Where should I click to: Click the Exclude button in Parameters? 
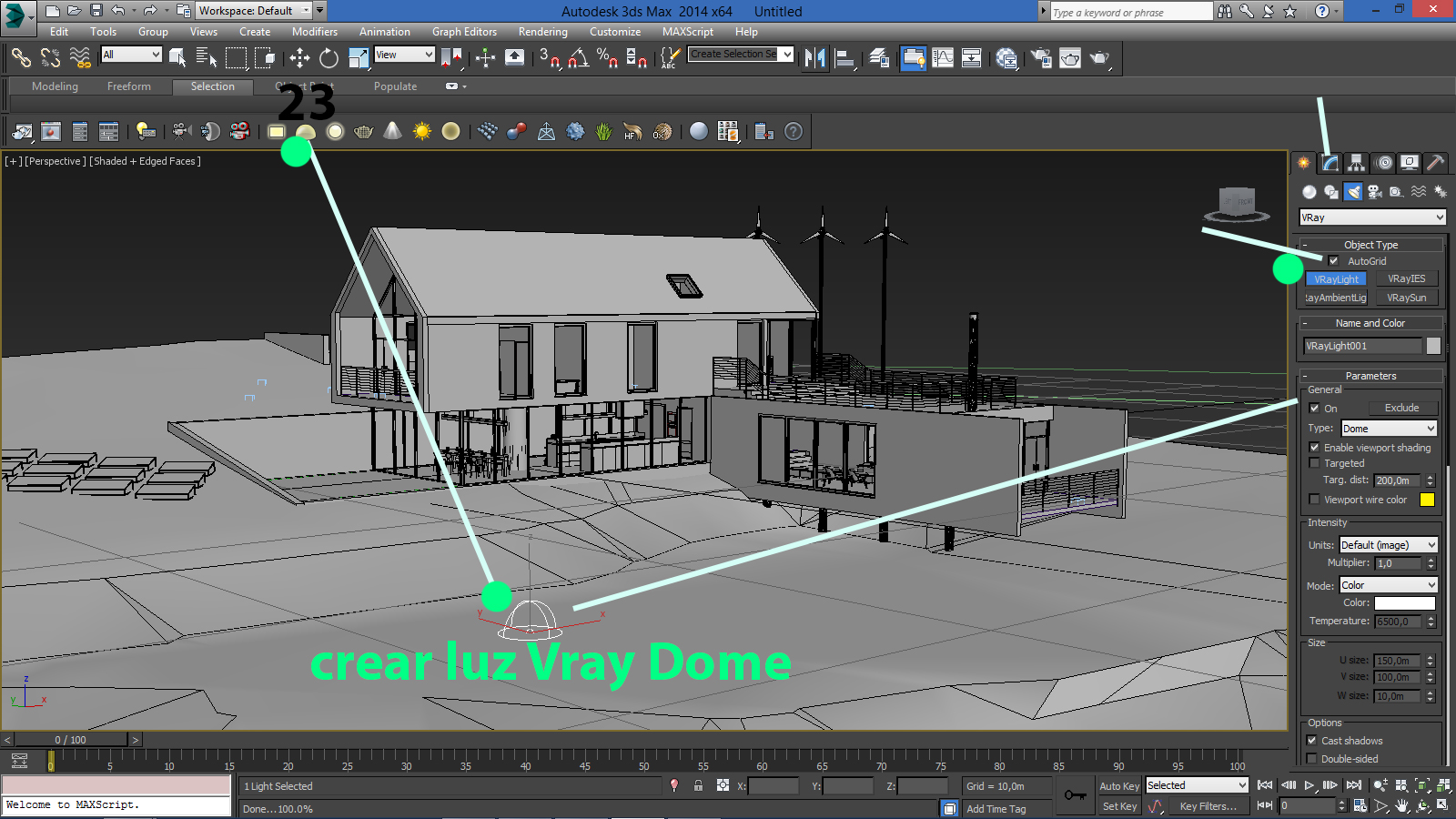(x=1402, y=408)
